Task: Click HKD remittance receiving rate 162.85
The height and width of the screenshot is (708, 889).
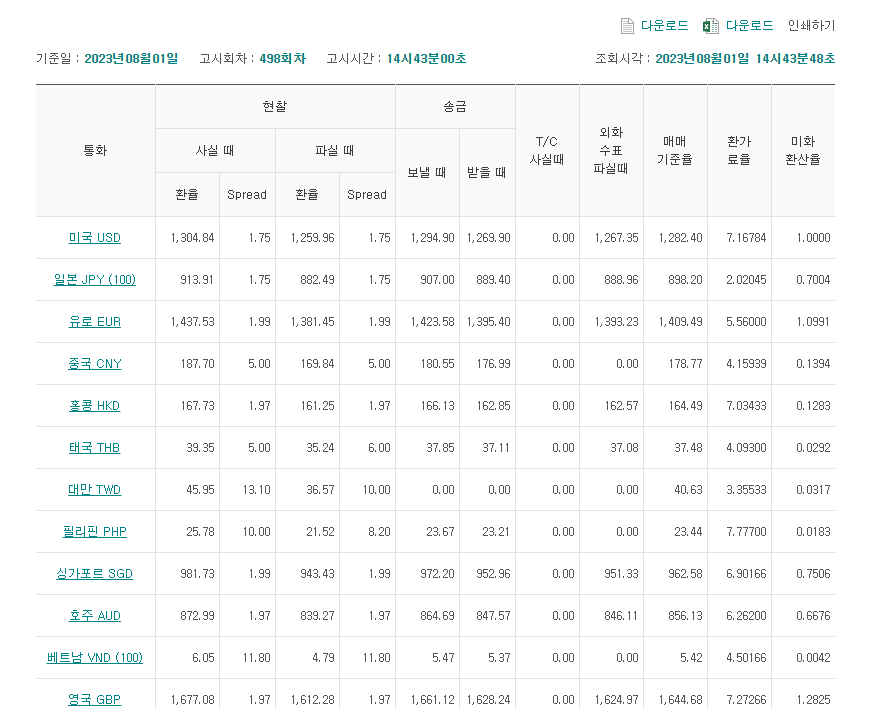Action: click(493, 405)
